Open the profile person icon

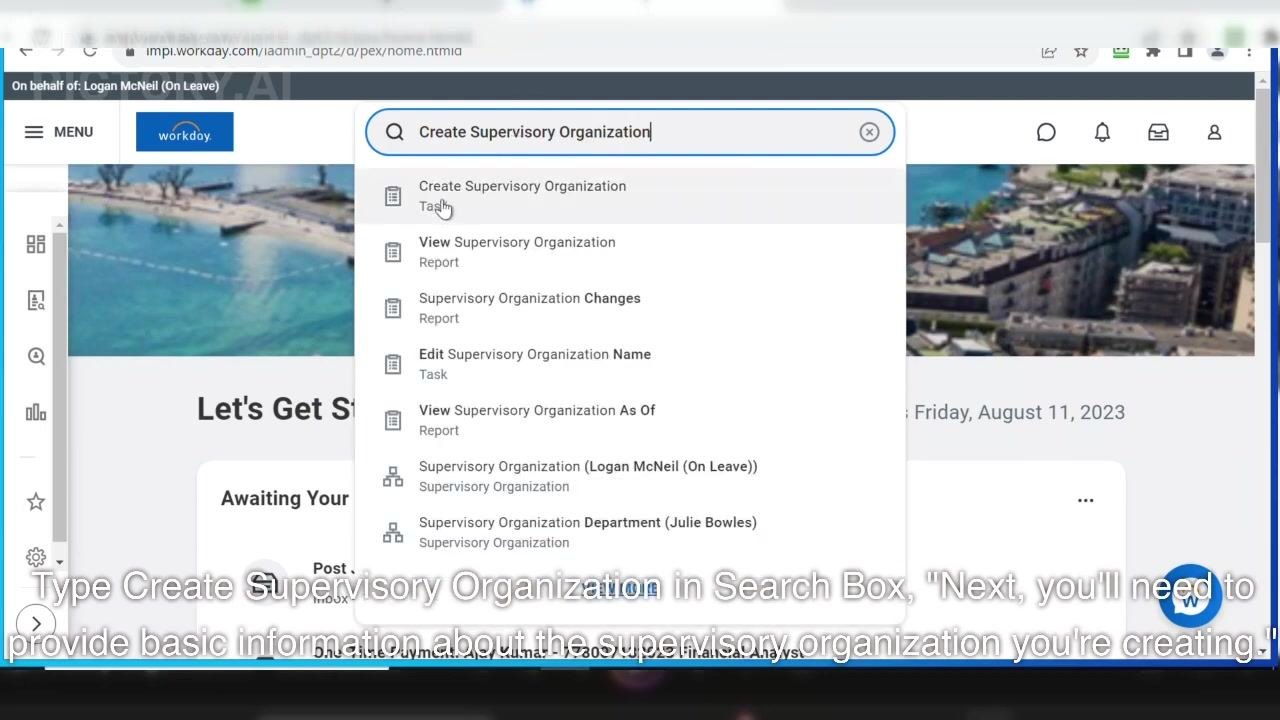coord(1214,132)
